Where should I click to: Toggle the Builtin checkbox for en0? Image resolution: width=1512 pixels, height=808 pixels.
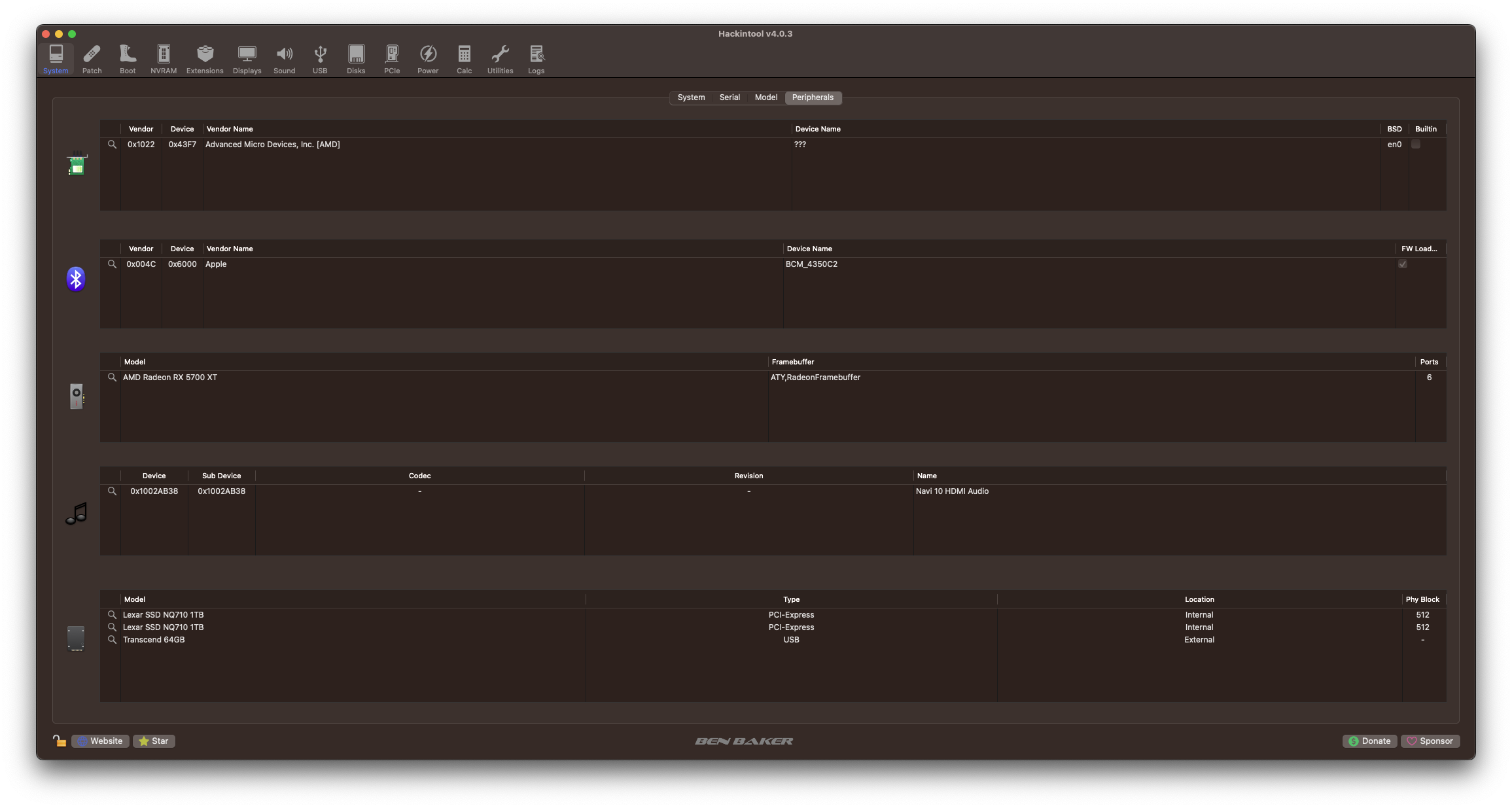tap(1416, 145)
